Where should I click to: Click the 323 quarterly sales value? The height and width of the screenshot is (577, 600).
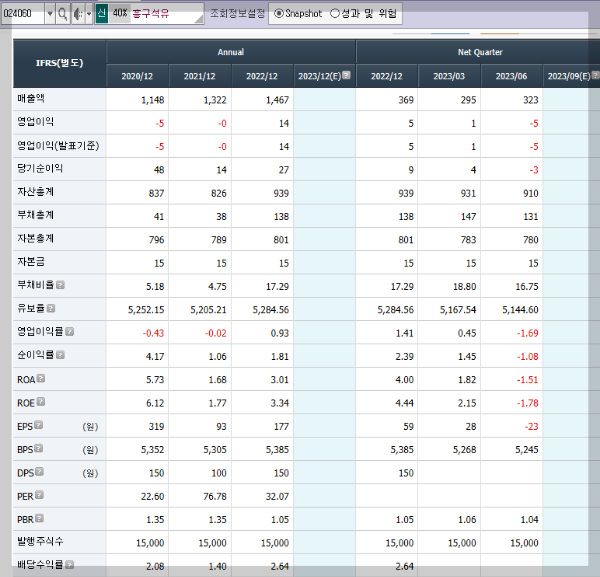point(531,100)
